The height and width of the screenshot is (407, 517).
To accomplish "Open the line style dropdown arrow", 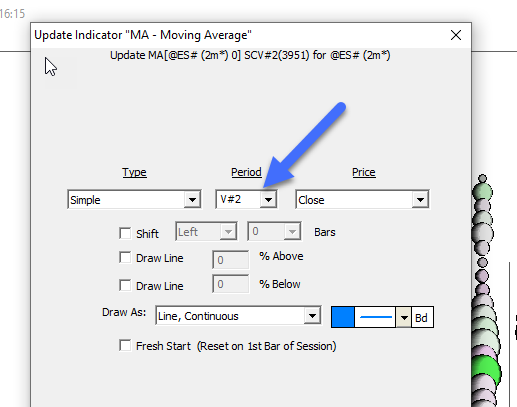I will click(x=404, y=317).
